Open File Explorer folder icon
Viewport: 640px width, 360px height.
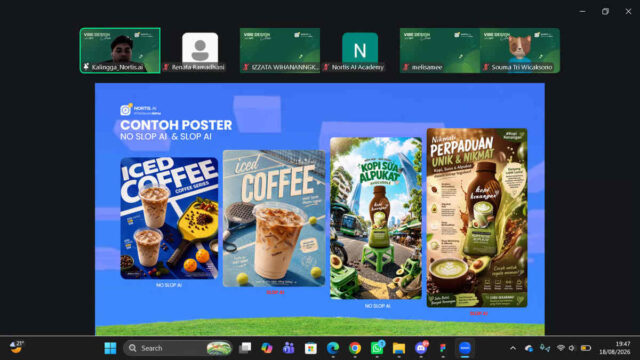click(399, 348)
